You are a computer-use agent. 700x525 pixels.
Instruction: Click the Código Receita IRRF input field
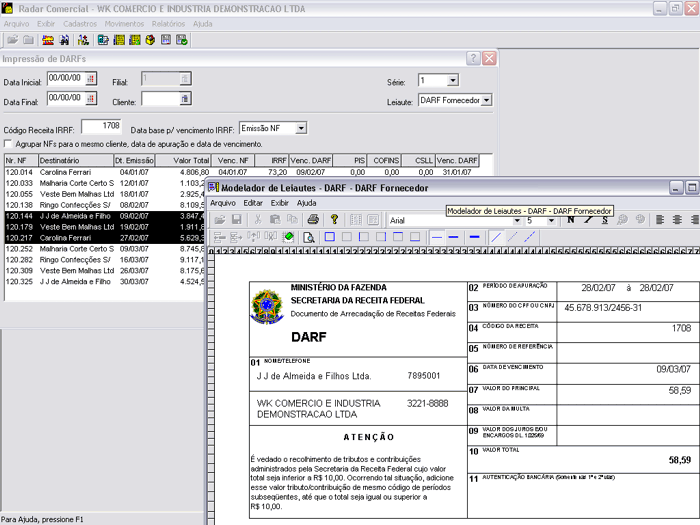pyautogui.click(x=101, y=127)
